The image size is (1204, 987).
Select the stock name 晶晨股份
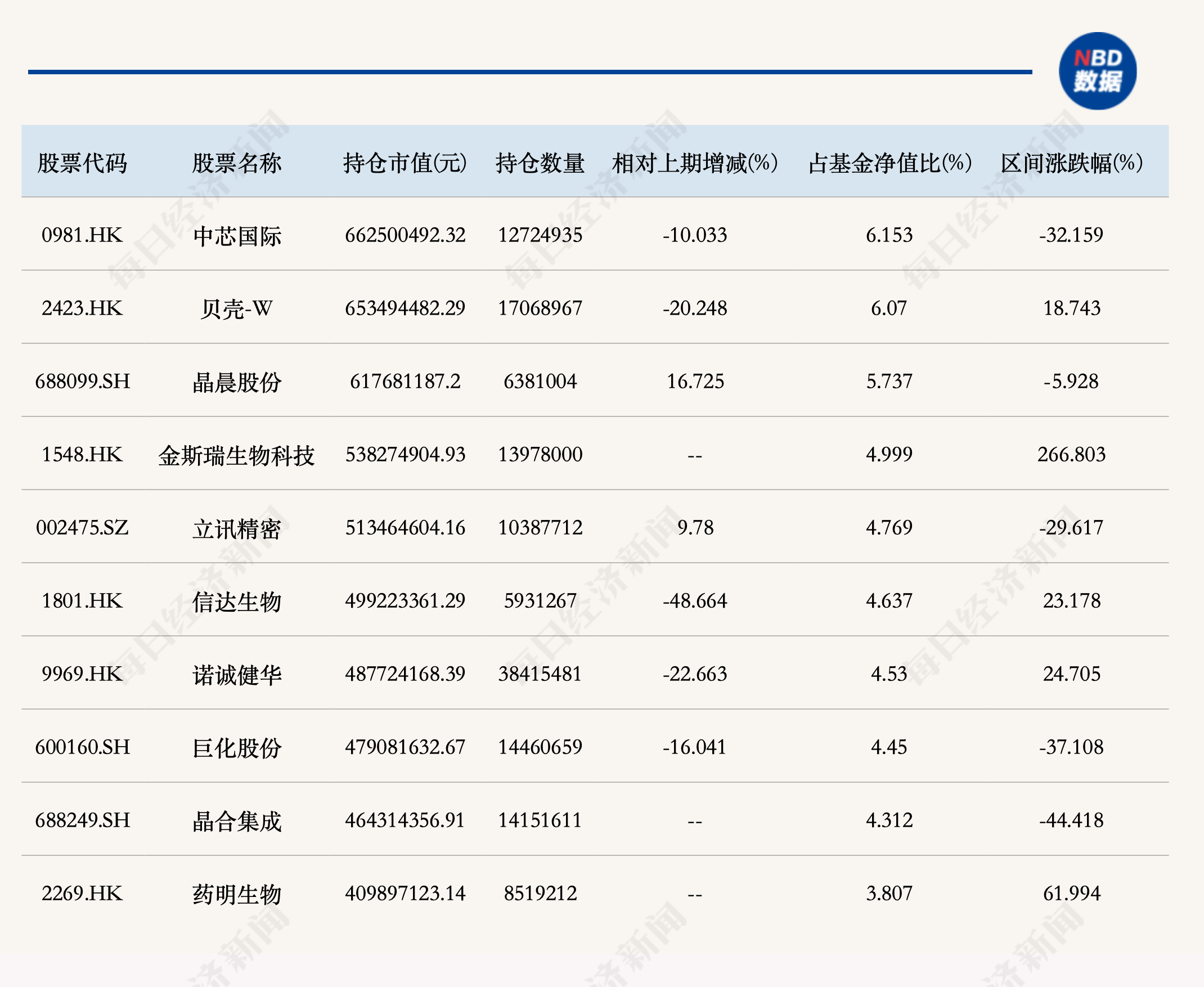(236, 382)
